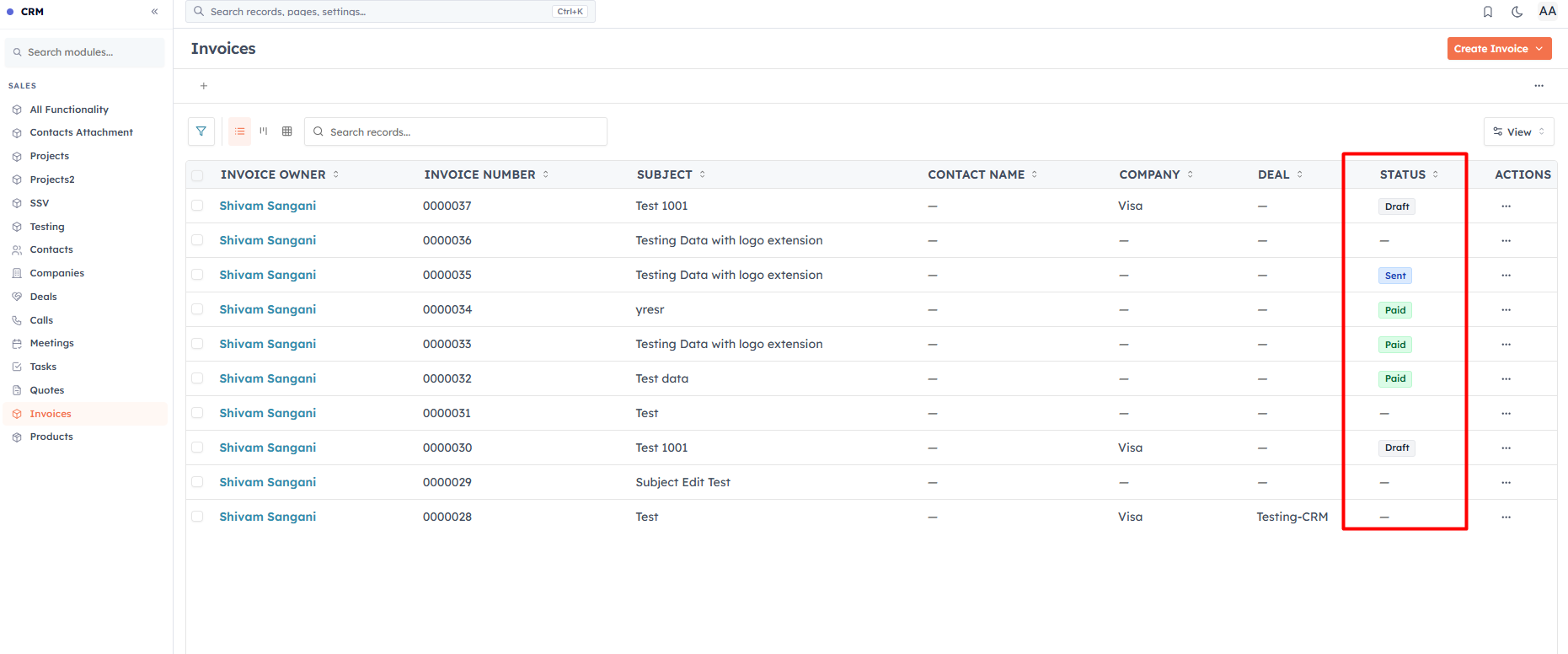Click the Testing-CRM deal cell
This screenshot has height=654, width=1568.
1292,517
